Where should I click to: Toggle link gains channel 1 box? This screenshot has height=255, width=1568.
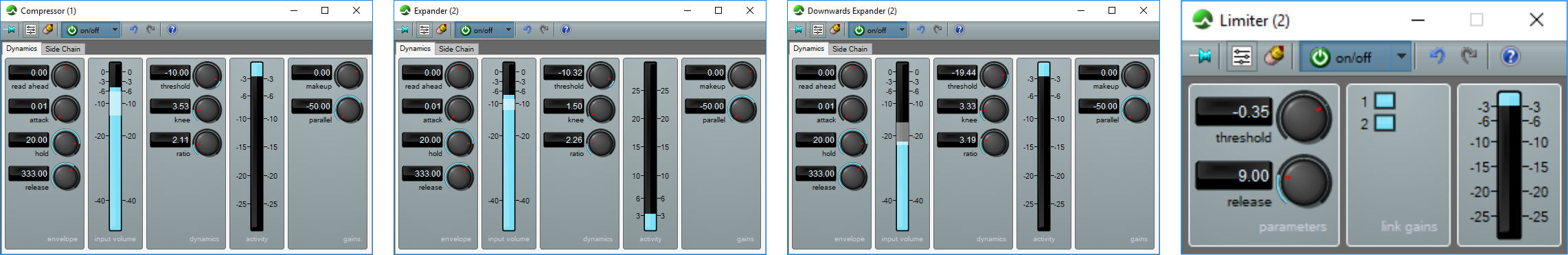point(1385,101)
